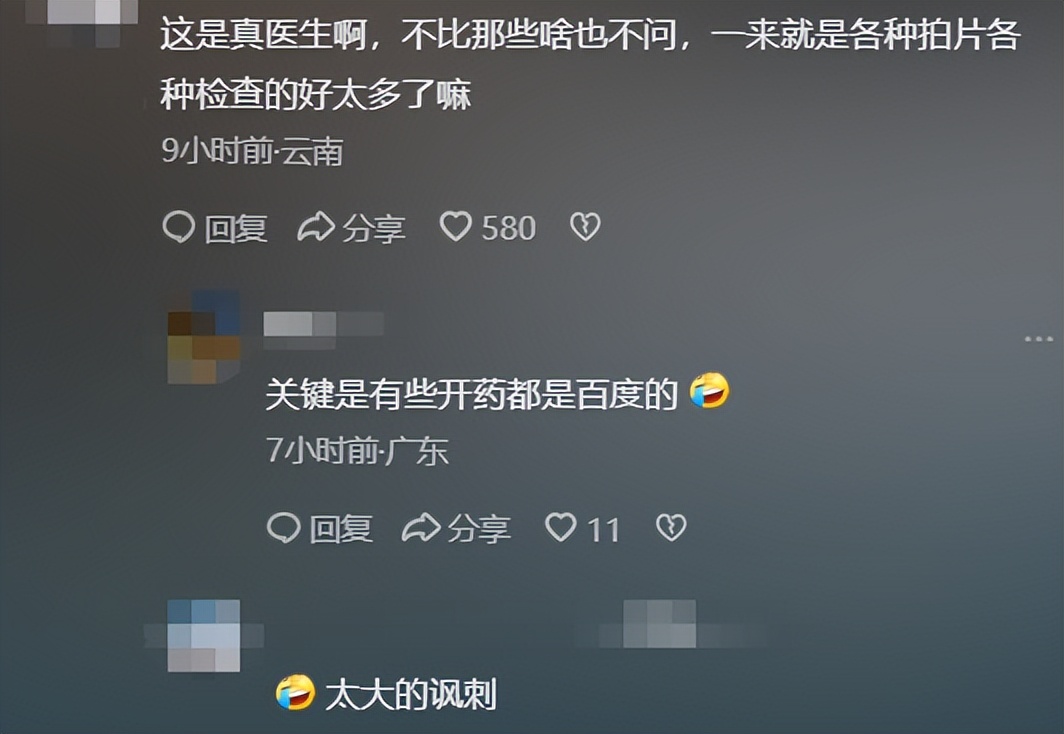1064x734 pixels.
Task: Select the 太大的讽刺 comment text
Action: [x=411, y=693]
